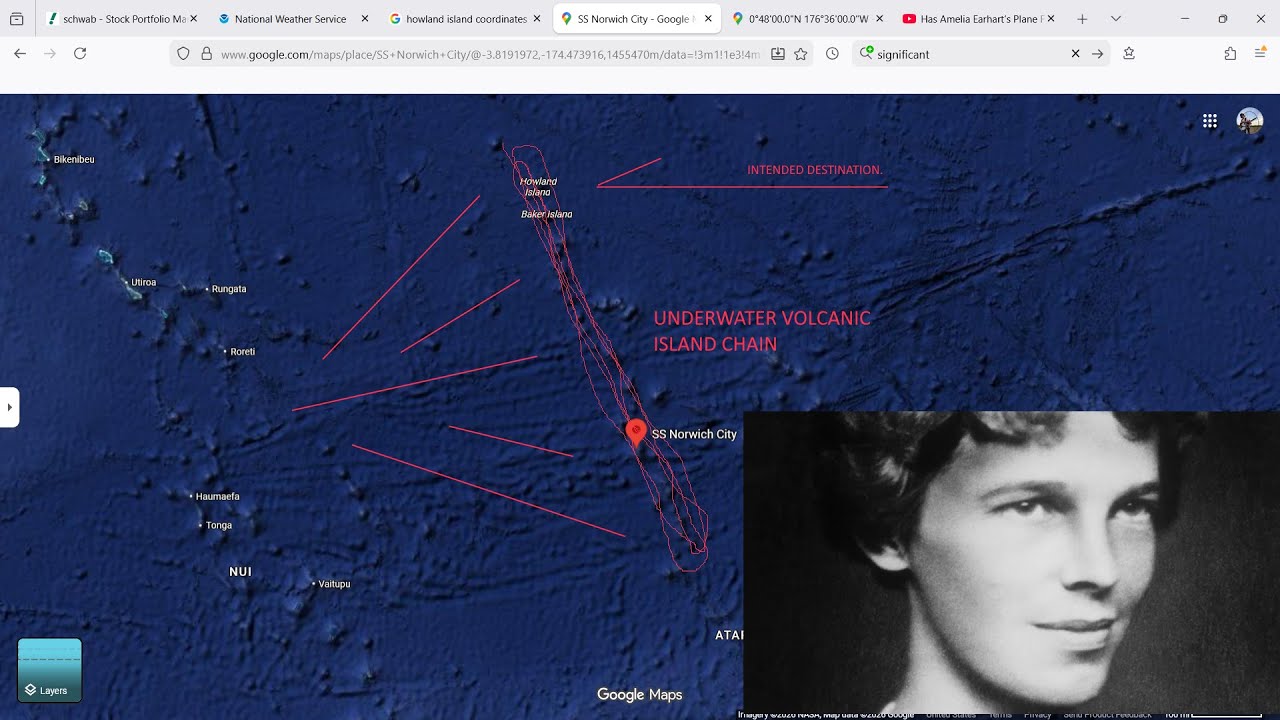This screenshot has height=720, width=1280.
Task: Click the Tonga map label
Action: click(x=219, y=526)
